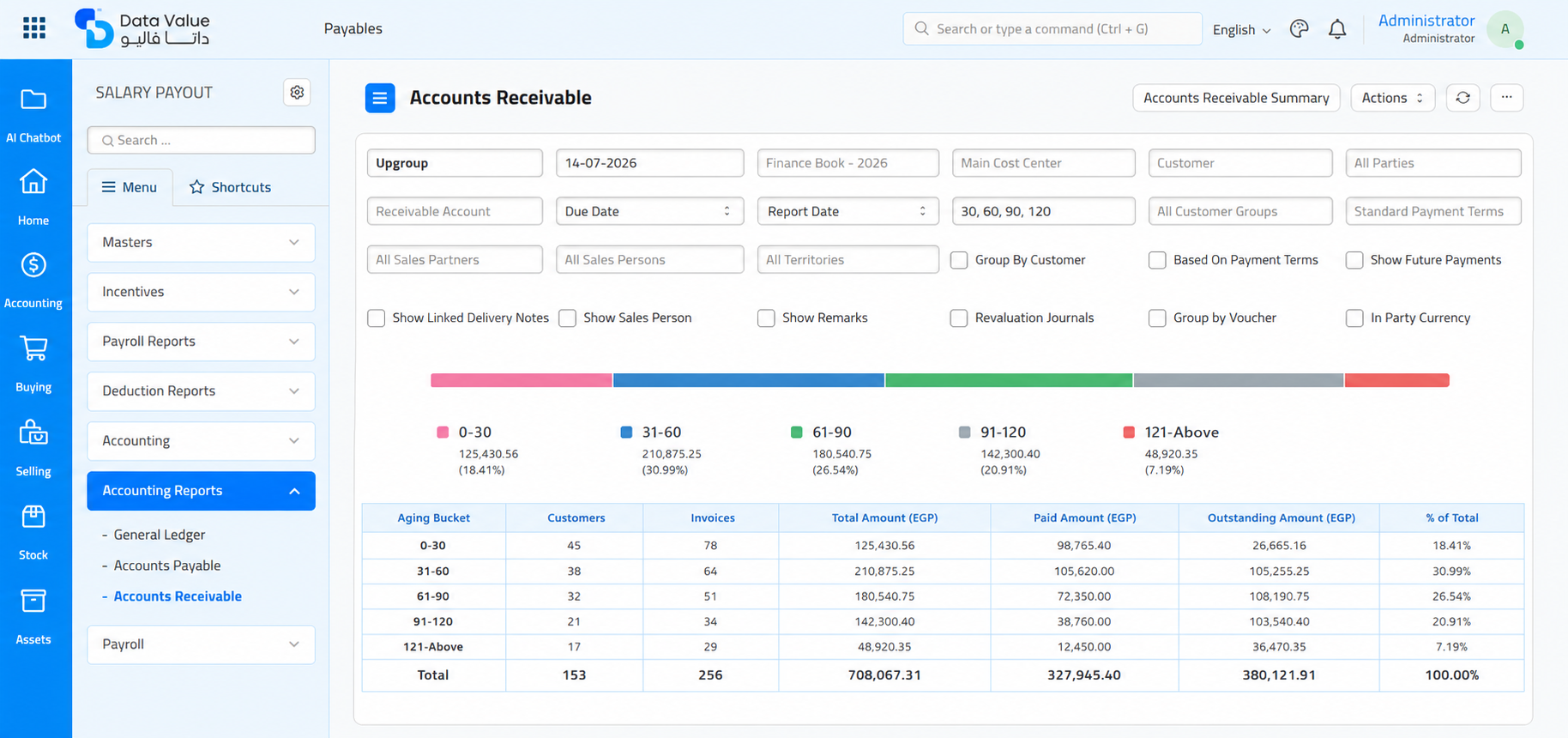The height and width of the screenshot is (738, 1568).
Task: Open the Due Date dropdown
Action: pos(649,211)
